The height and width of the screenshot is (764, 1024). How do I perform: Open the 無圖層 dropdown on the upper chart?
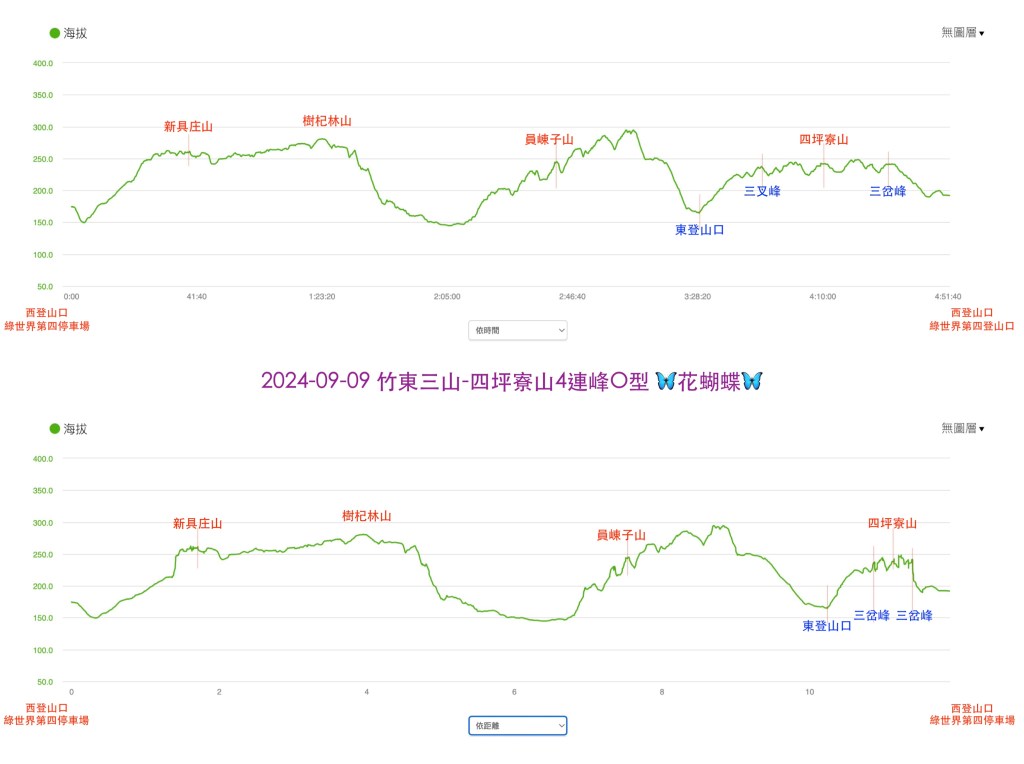(x=962, y=33)
